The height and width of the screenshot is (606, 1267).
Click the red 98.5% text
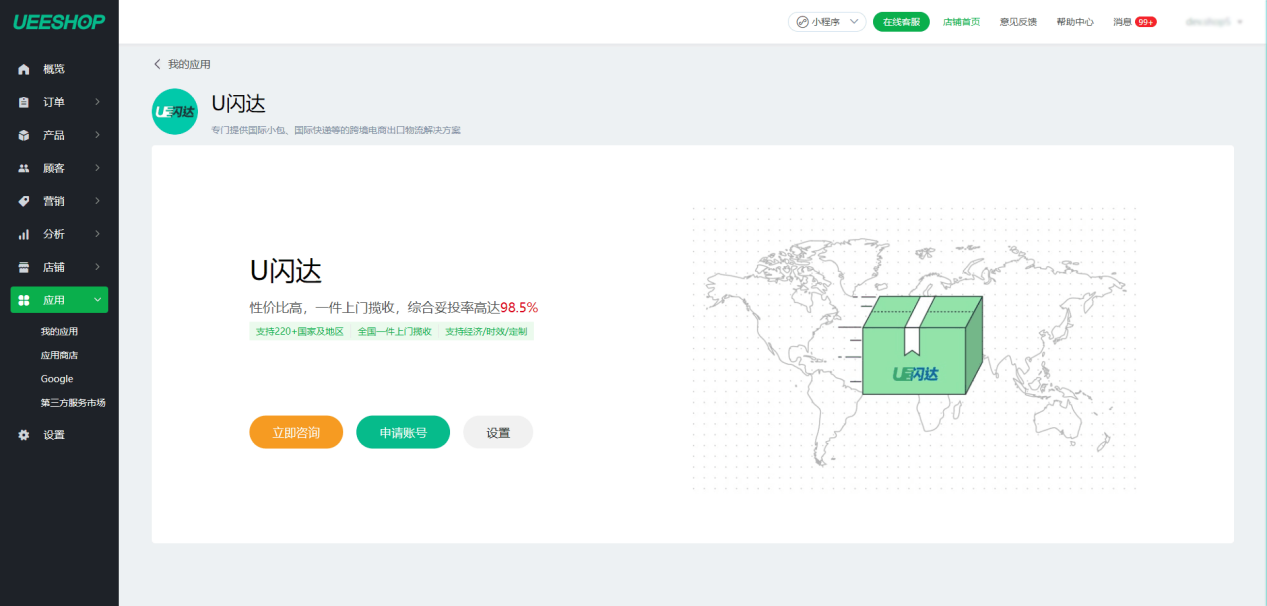pyautogui.click(x=519, y=307)
